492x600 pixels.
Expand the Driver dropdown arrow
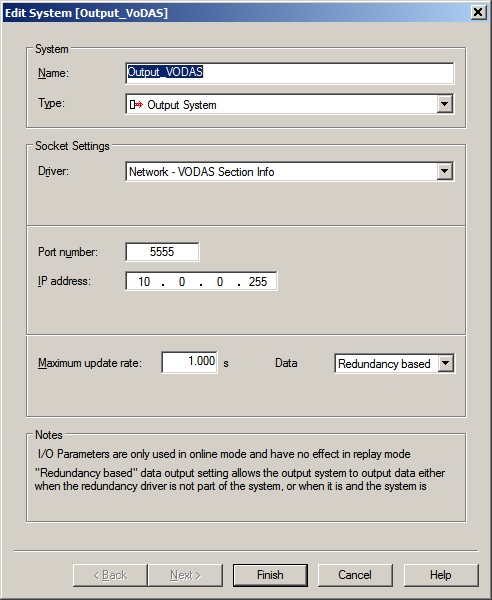(x=445, y=171)
